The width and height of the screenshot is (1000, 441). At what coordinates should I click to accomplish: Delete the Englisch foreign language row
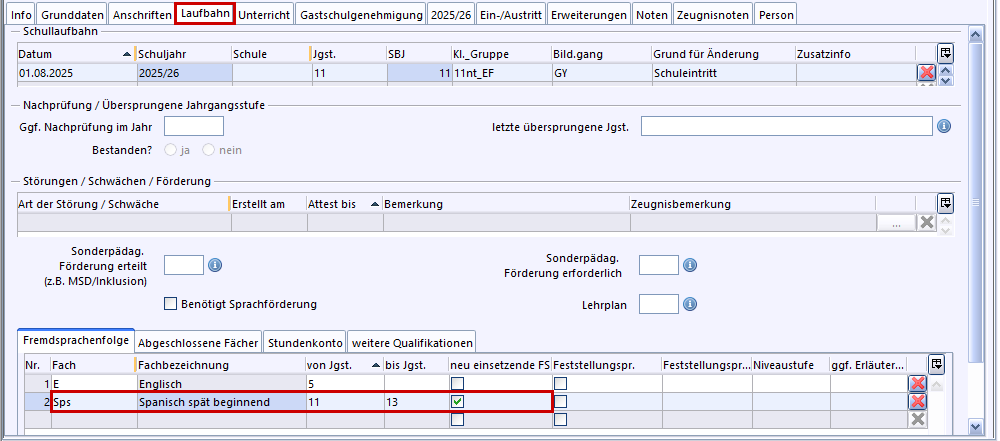tap(917, 383)
